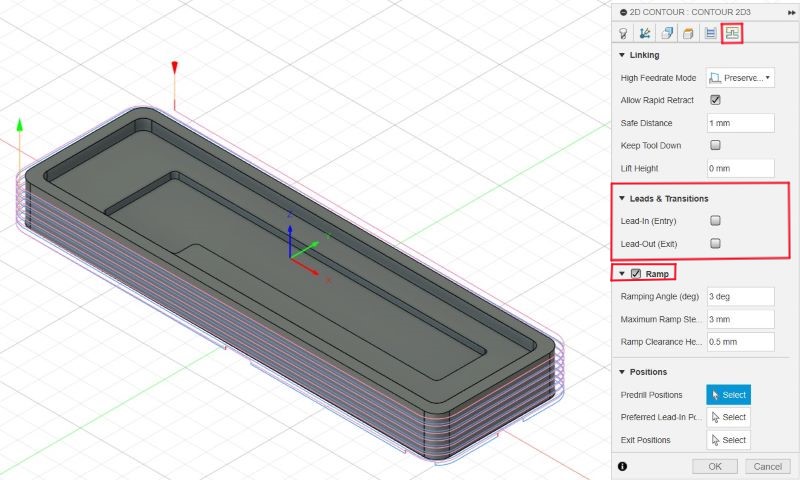Click the blue Z axis of the triad

[290, 241]
